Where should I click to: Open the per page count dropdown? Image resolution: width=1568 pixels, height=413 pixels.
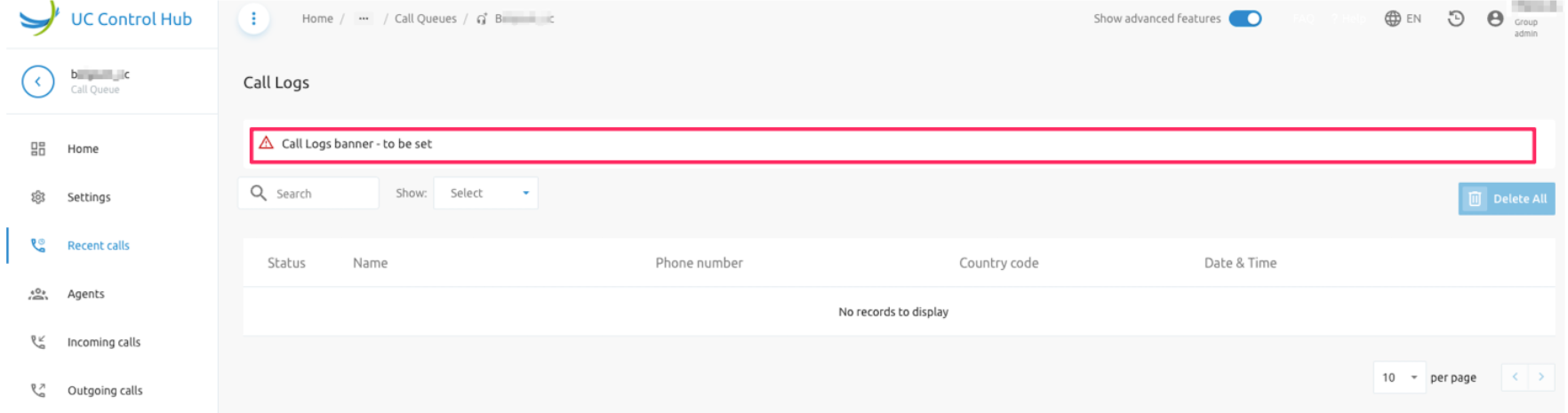click(x=1399, y=377)
